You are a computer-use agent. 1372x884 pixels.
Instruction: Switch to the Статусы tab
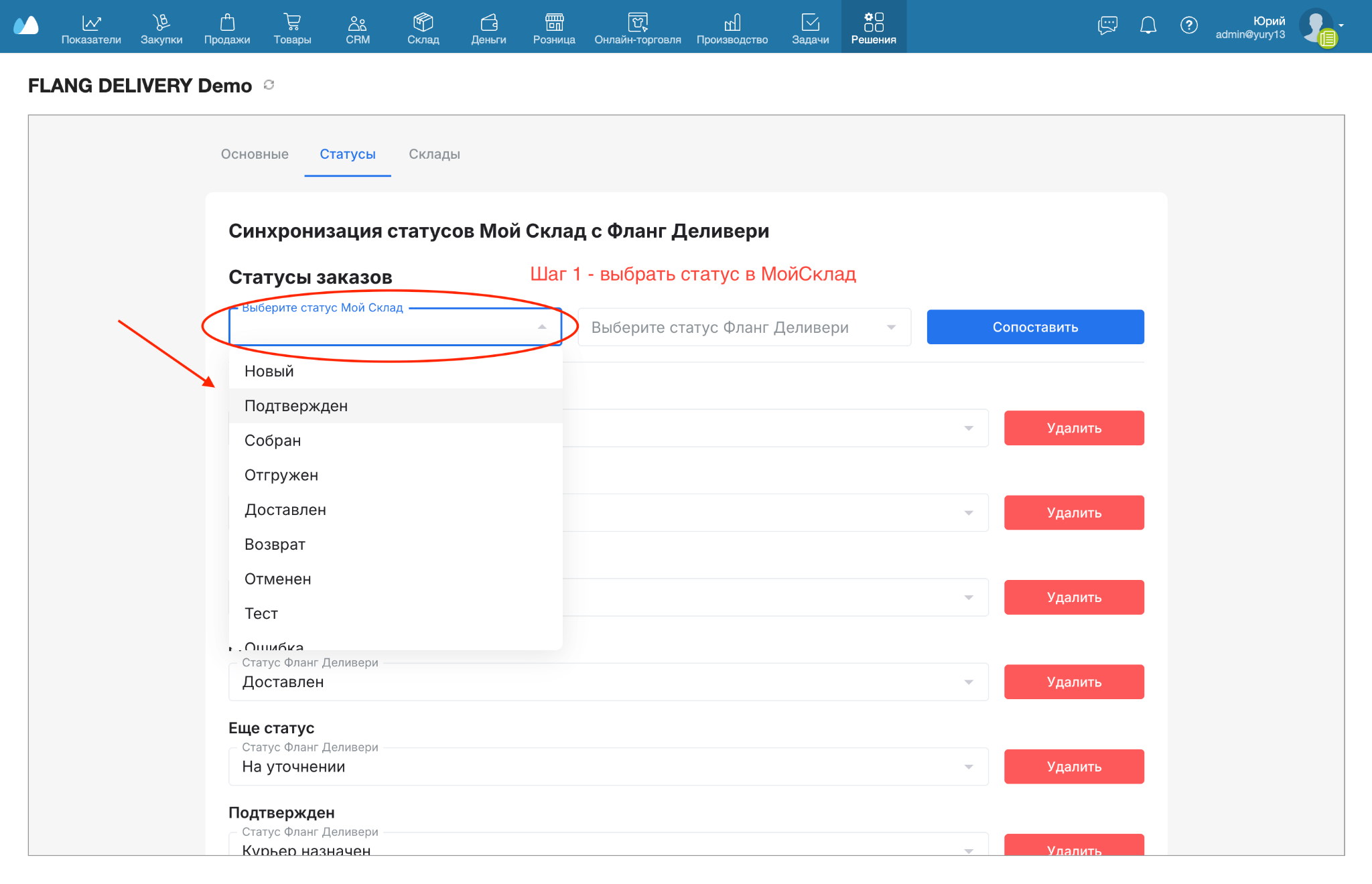pos(348,154)
